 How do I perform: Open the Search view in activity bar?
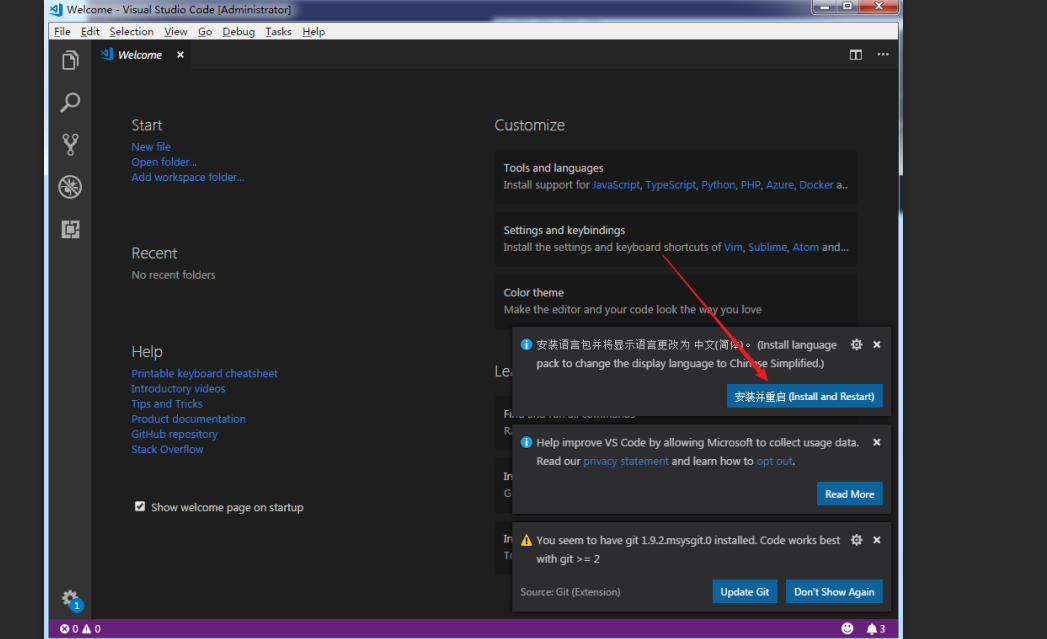coord(70,102)
